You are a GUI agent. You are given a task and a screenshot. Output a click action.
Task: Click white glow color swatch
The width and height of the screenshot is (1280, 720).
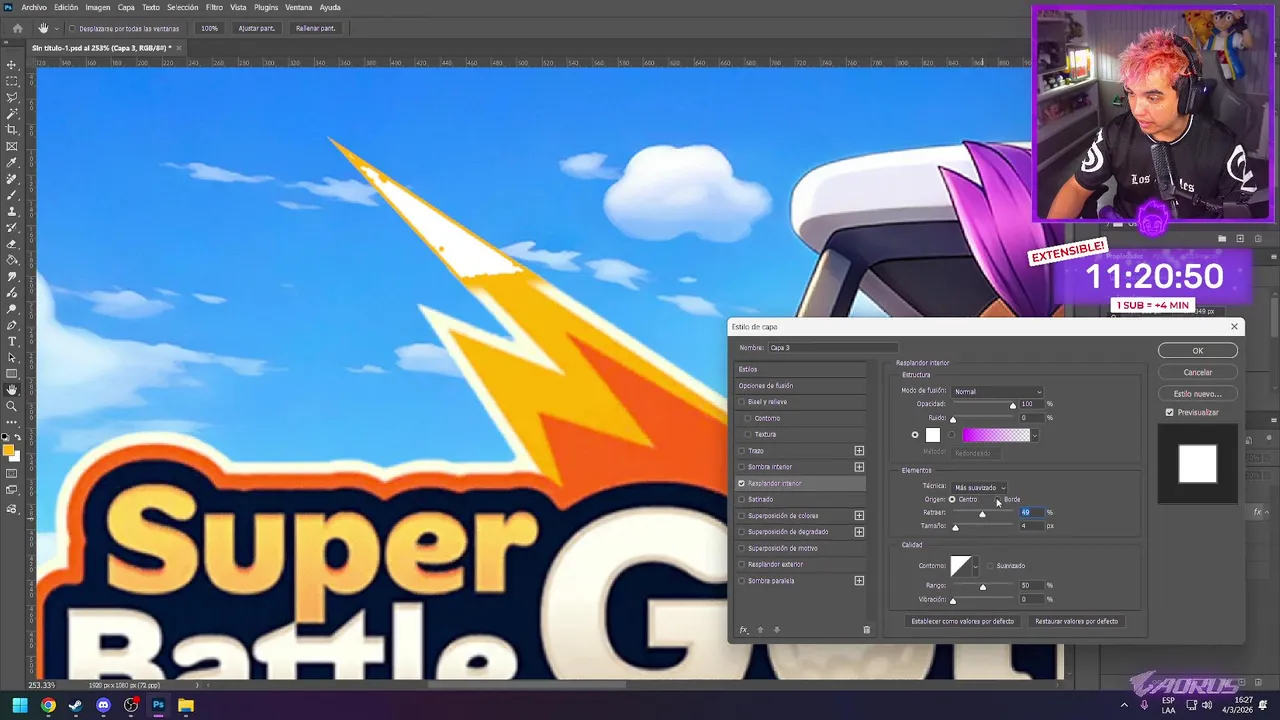tap(933, 435)
